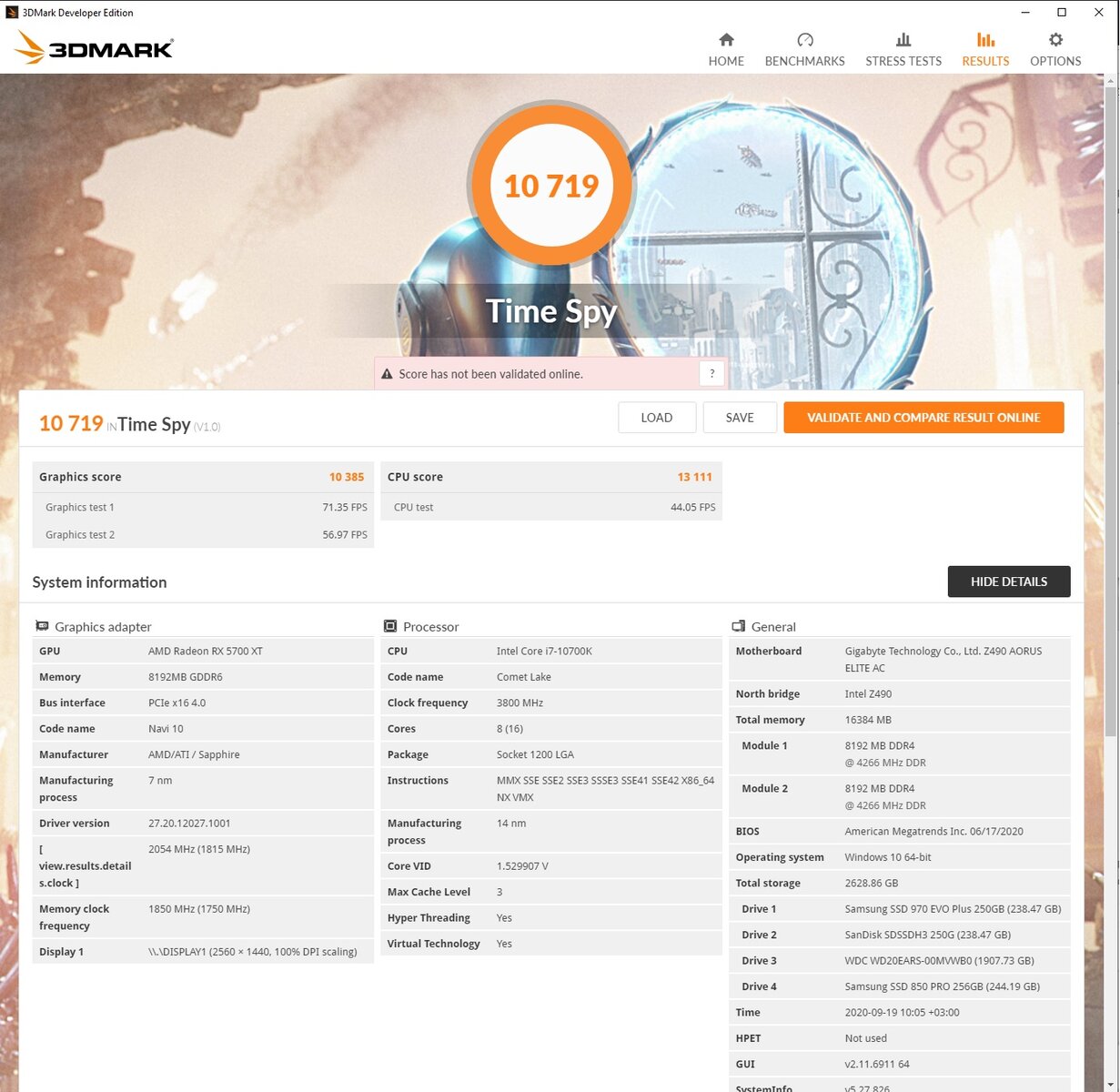Open the Home section icon
The height and width of the screenshot is (1092, 1120).
click(x=726, y=39)
